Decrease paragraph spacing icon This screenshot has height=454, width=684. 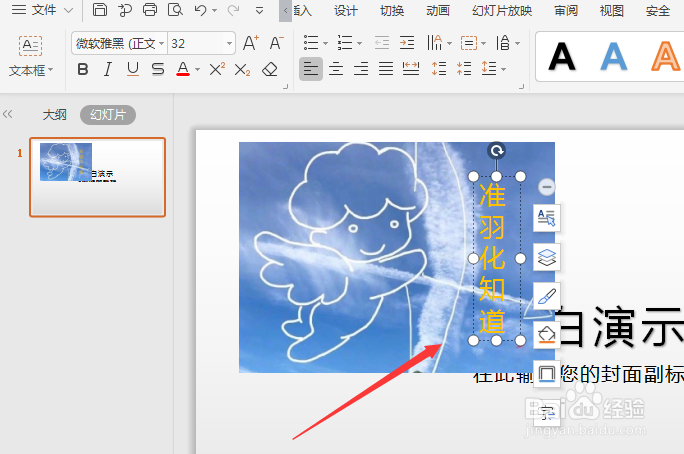[464, 69]
